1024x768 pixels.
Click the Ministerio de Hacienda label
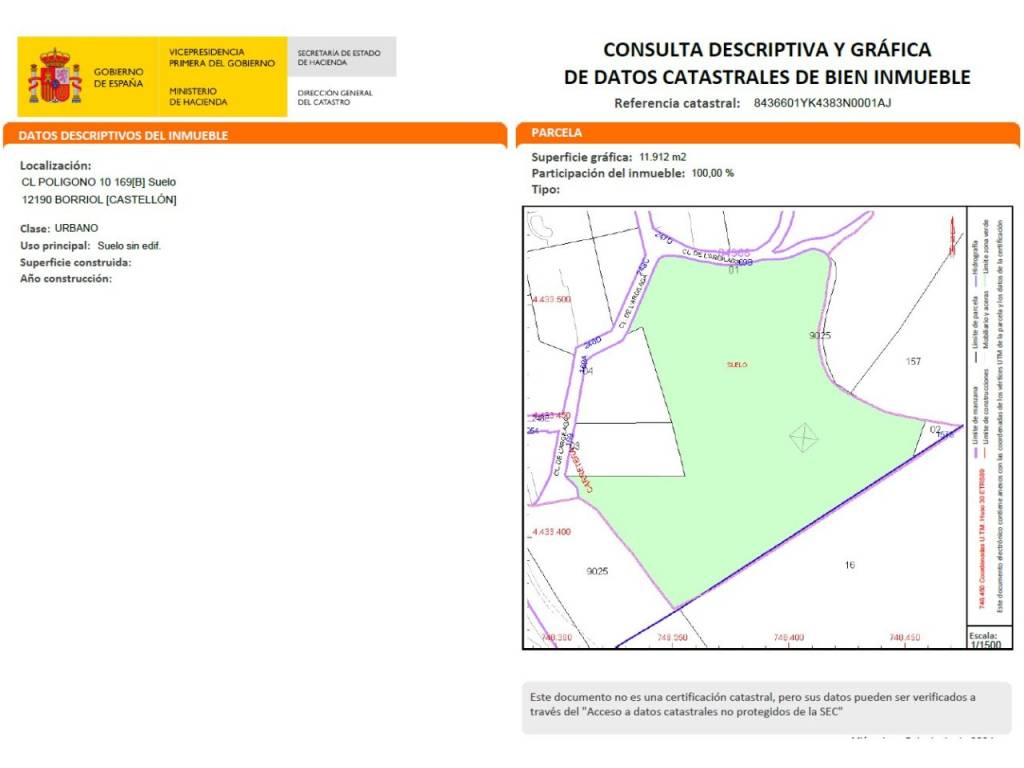(198, 96)
